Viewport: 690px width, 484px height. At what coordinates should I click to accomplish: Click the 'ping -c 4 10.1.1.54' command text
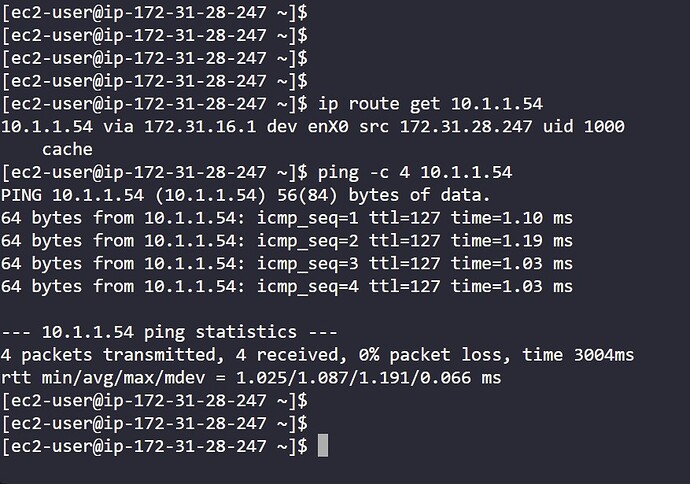(415, 172)
